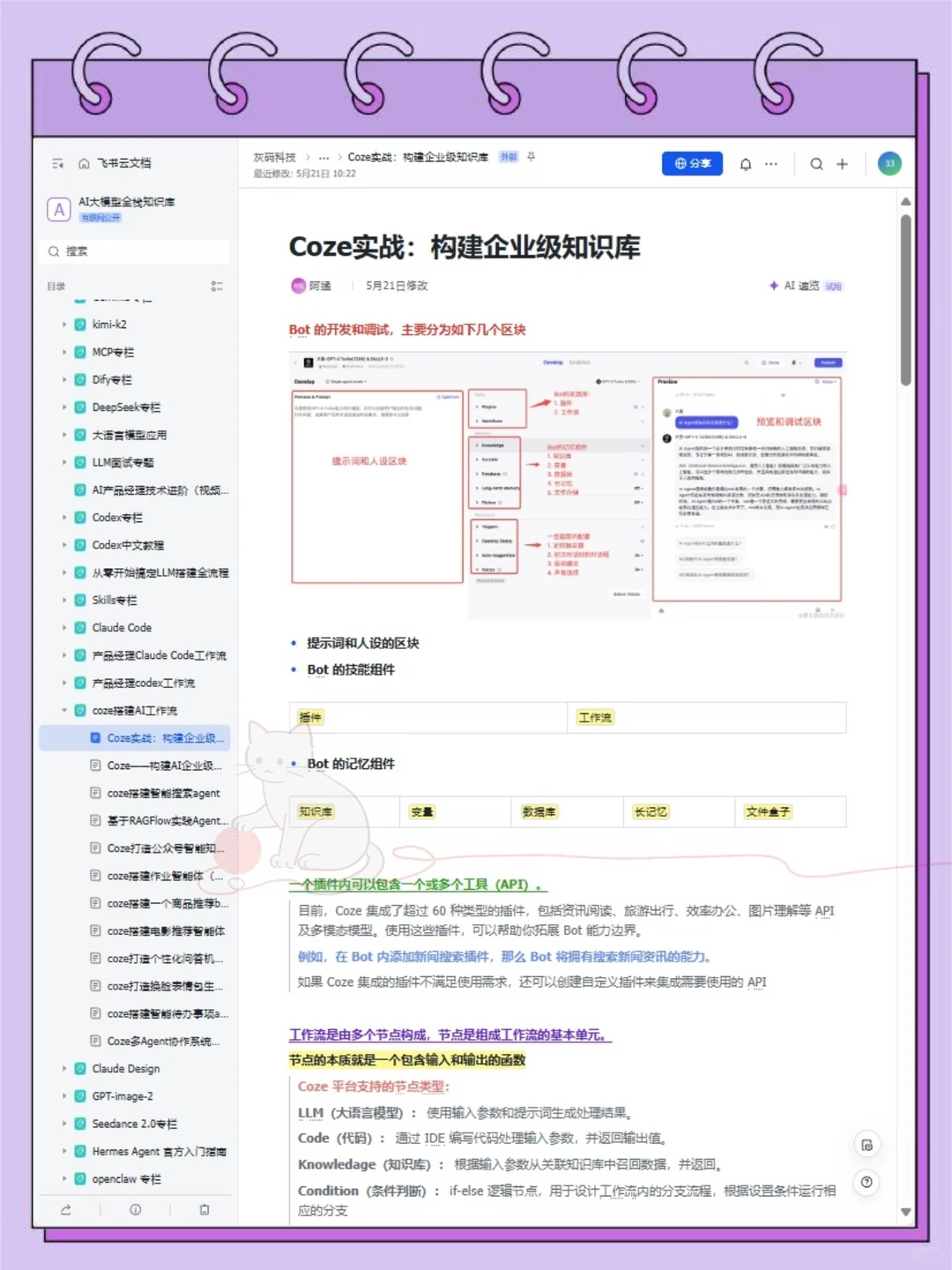The image size is (952, 1270).
Task: Open the floating document outline icon
Action: coord(866,1145)
